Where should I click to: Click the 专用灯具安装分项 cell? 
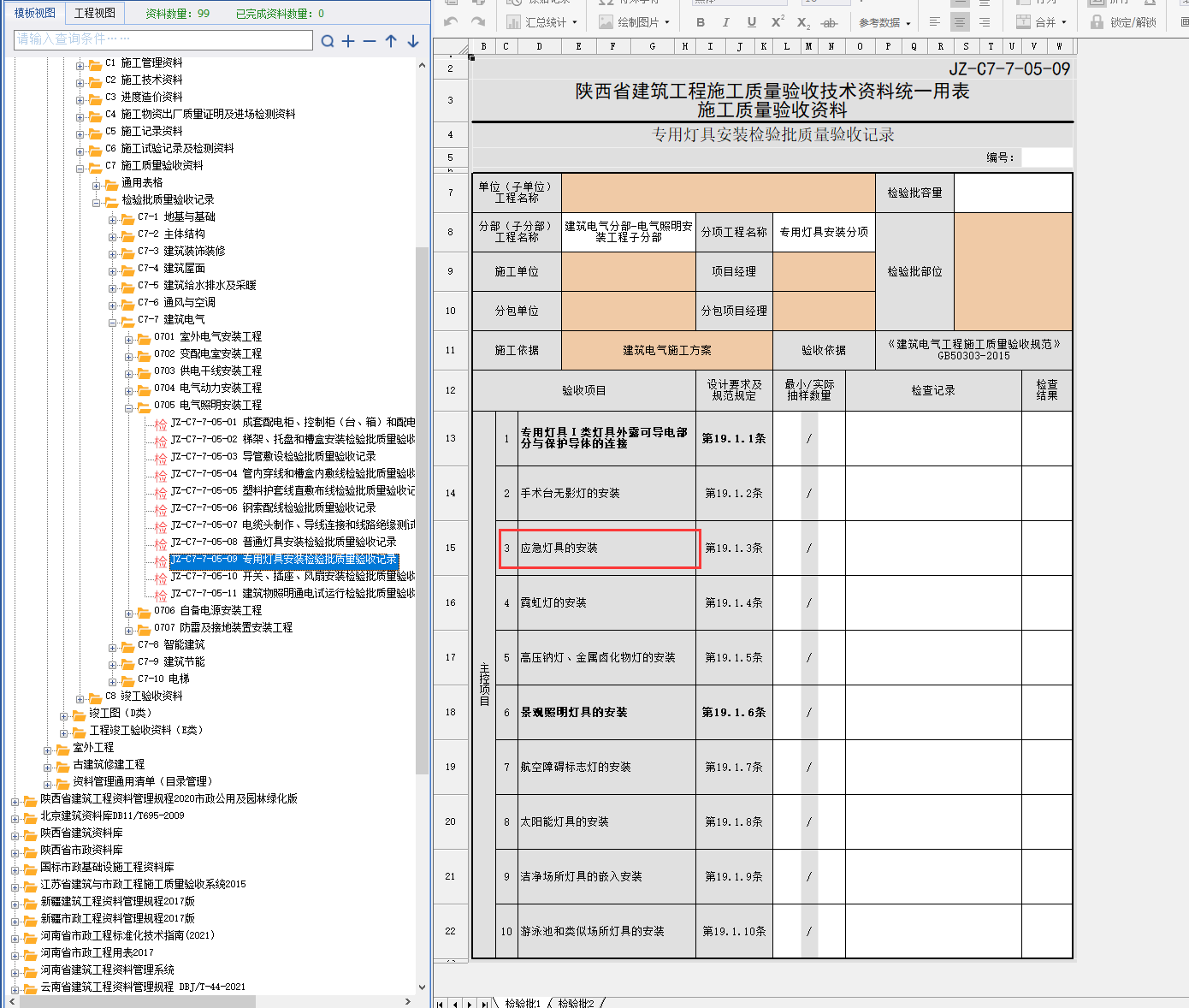pyautogui.click(x=824, y=232)
